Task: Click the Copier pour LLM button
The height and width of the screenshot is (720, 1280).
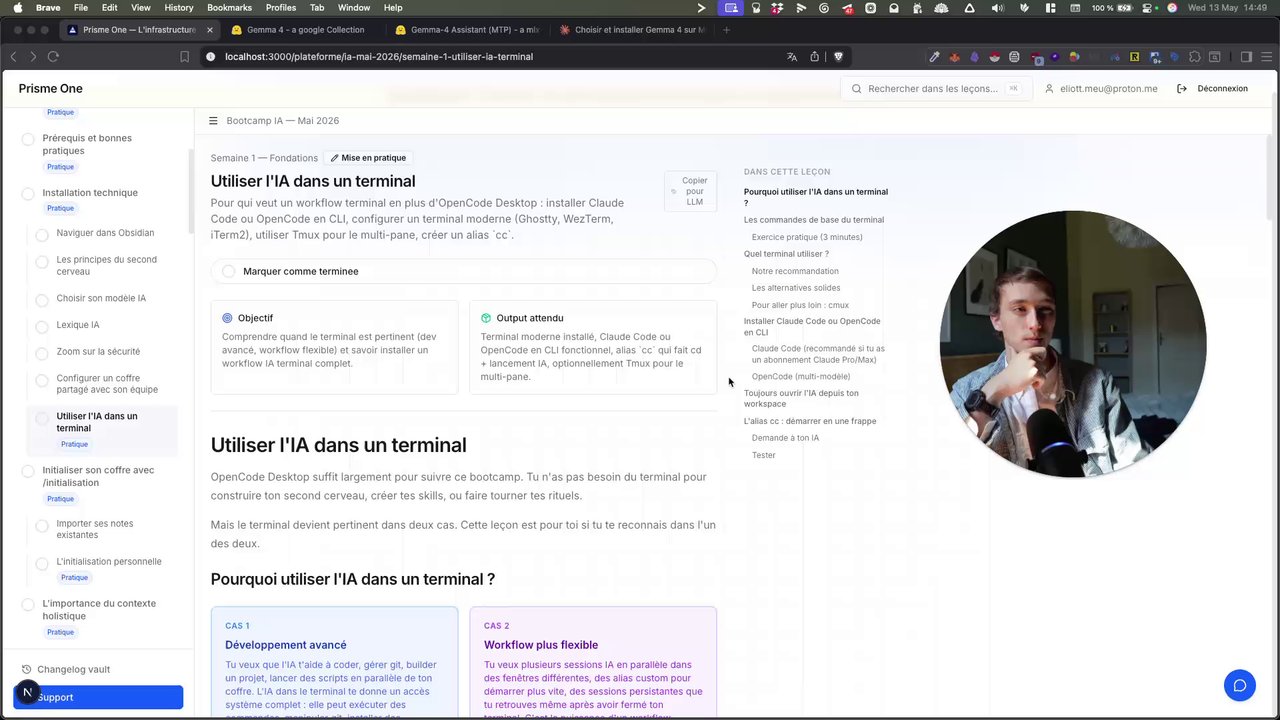Action: click(x=690, y=191)
